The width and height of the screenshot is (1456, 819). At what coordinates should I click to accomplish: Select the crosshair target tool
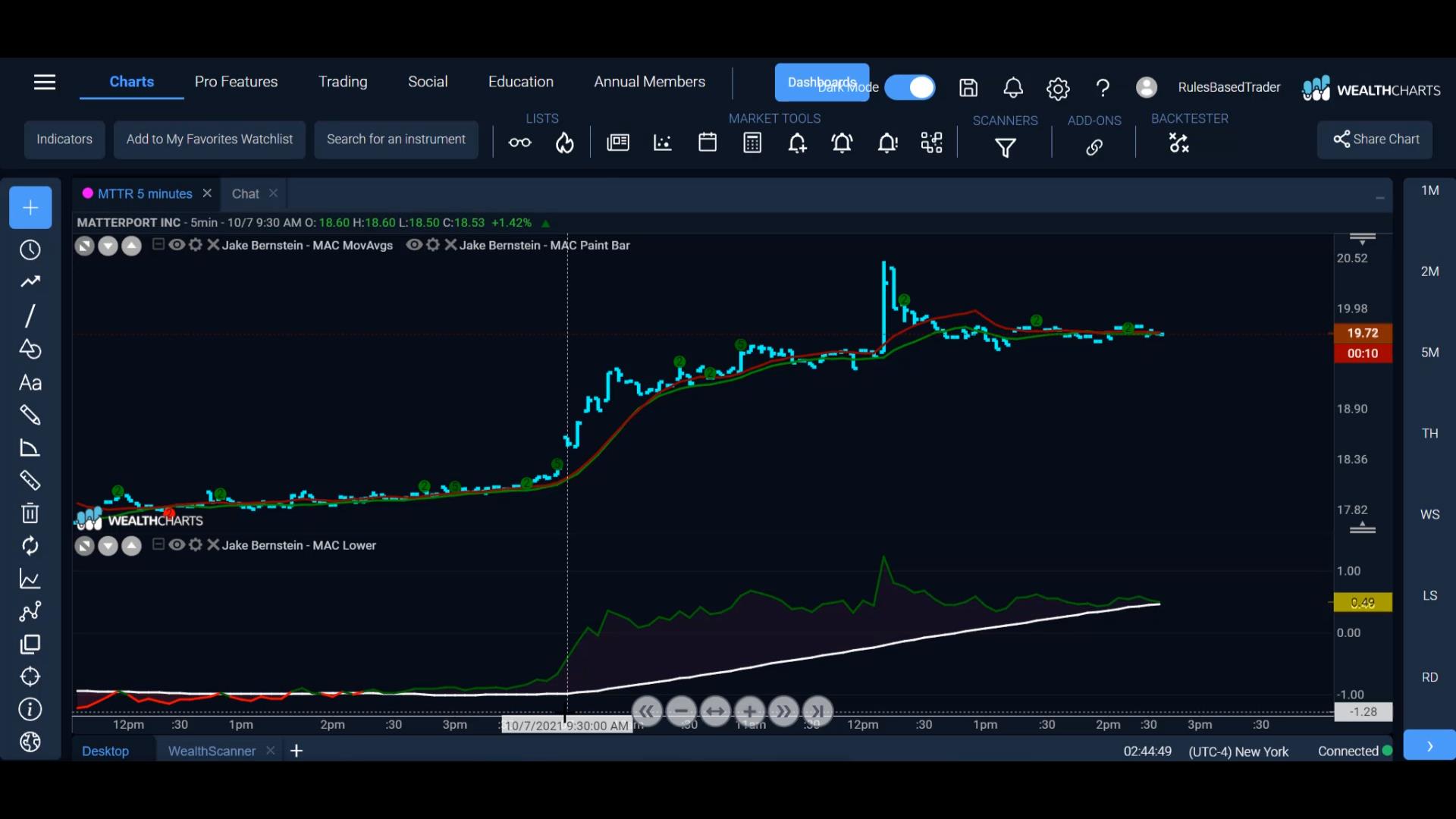[30, 676]
